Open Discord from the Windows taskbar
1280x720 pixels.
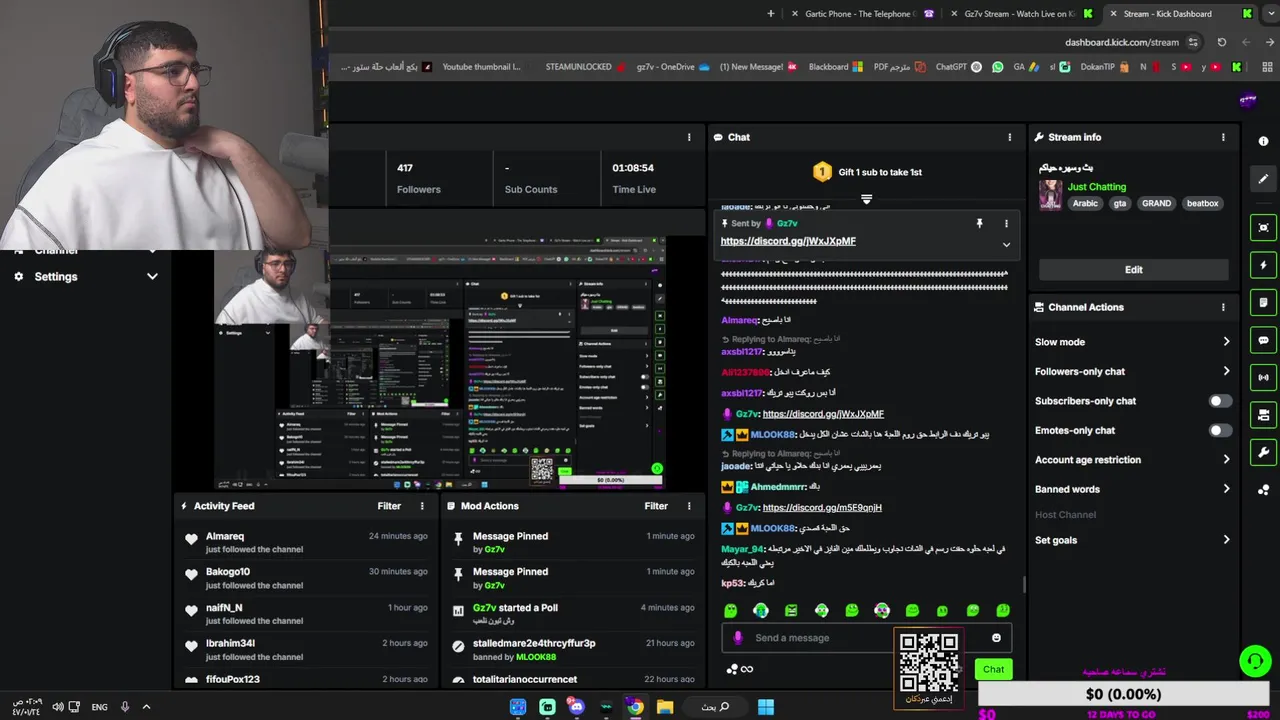576,707
